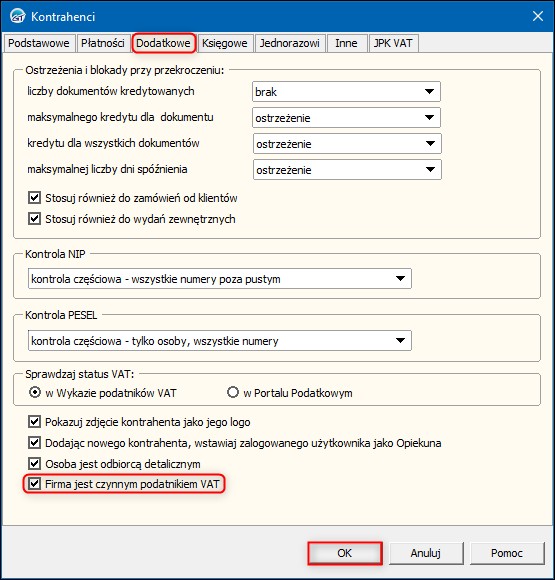
Task: Expand the Kontrola PESEL dropdown
Action: [x=220, y=340]
